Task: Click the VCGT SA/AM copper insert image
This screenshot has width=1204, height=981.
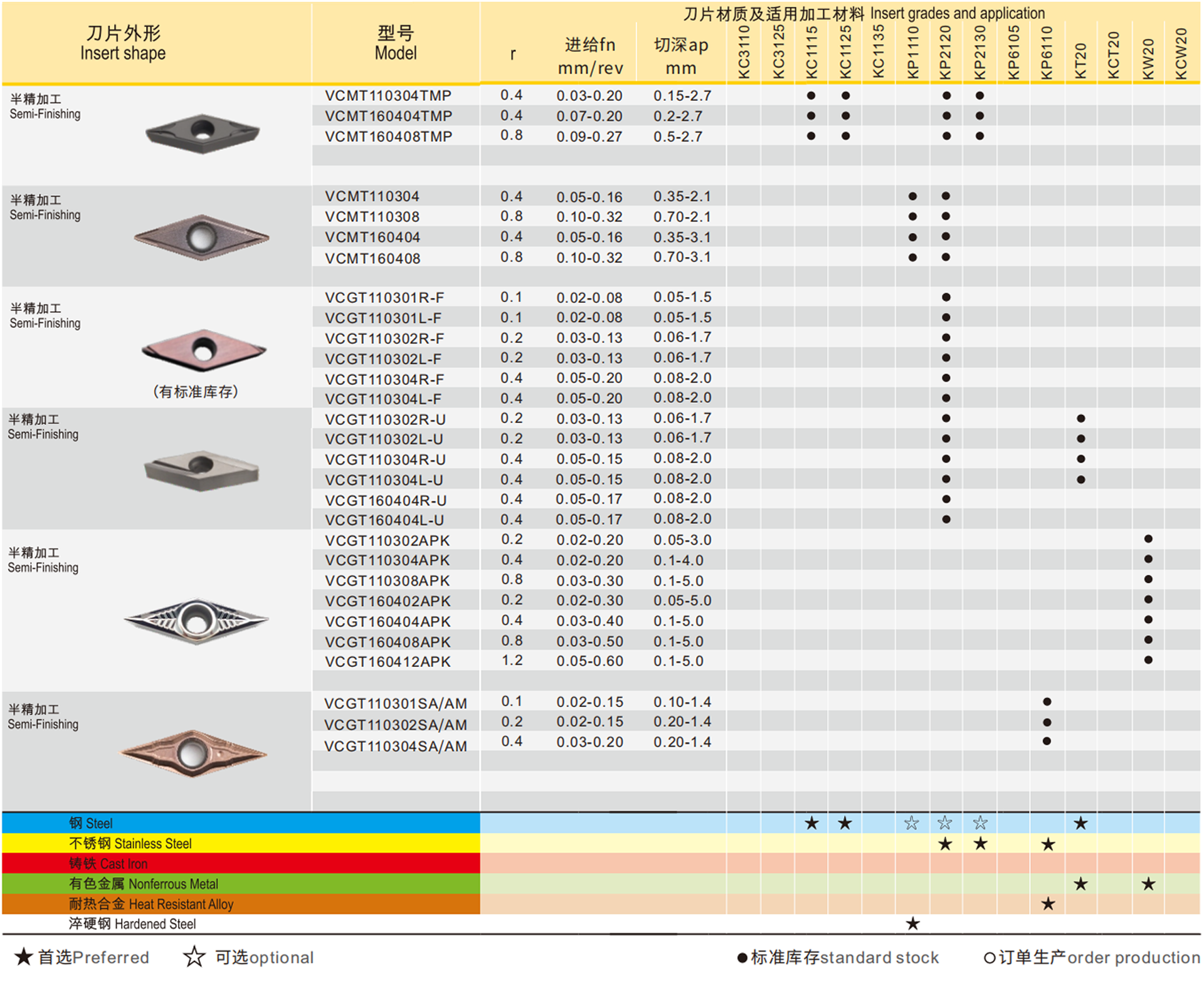Action: (x=193, y=753)
